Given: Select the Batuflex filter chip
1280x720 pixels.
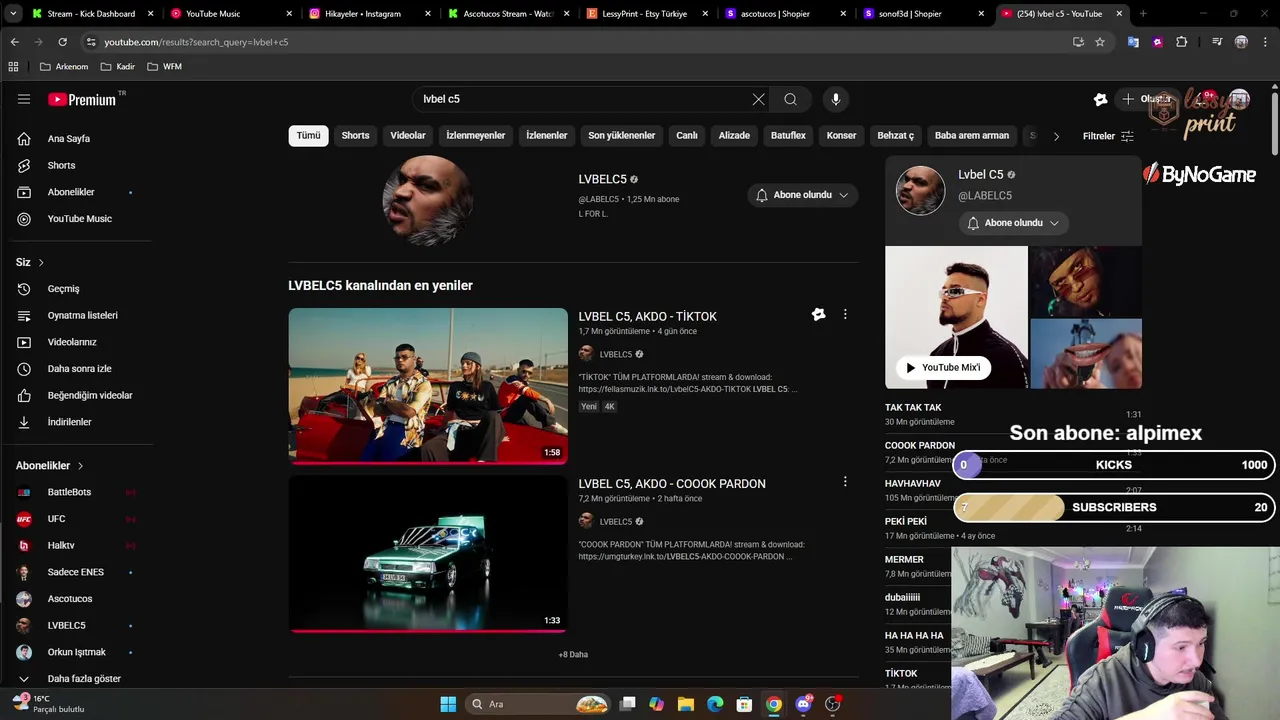Looking at the screenshot, I should point(788,136).
